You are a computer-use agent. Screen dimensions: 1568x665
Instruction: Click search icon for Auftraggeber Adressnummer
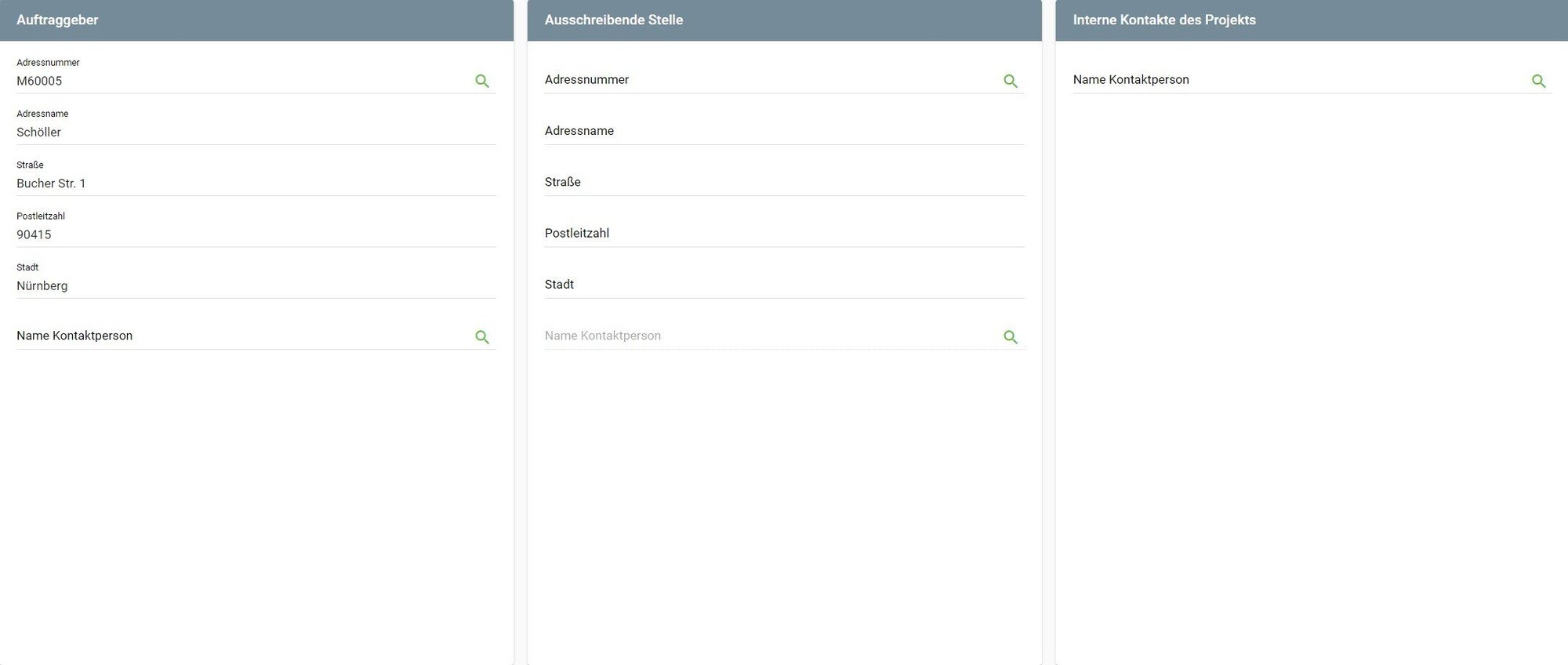[481, 81]
